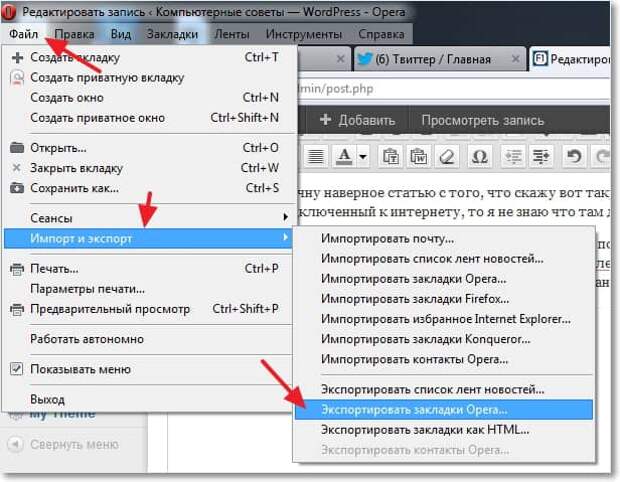Image resolution: width=620 pixels, height=482 pixels.
Task: Choose Открыть... in File menu
Action: tap(148, 148)
